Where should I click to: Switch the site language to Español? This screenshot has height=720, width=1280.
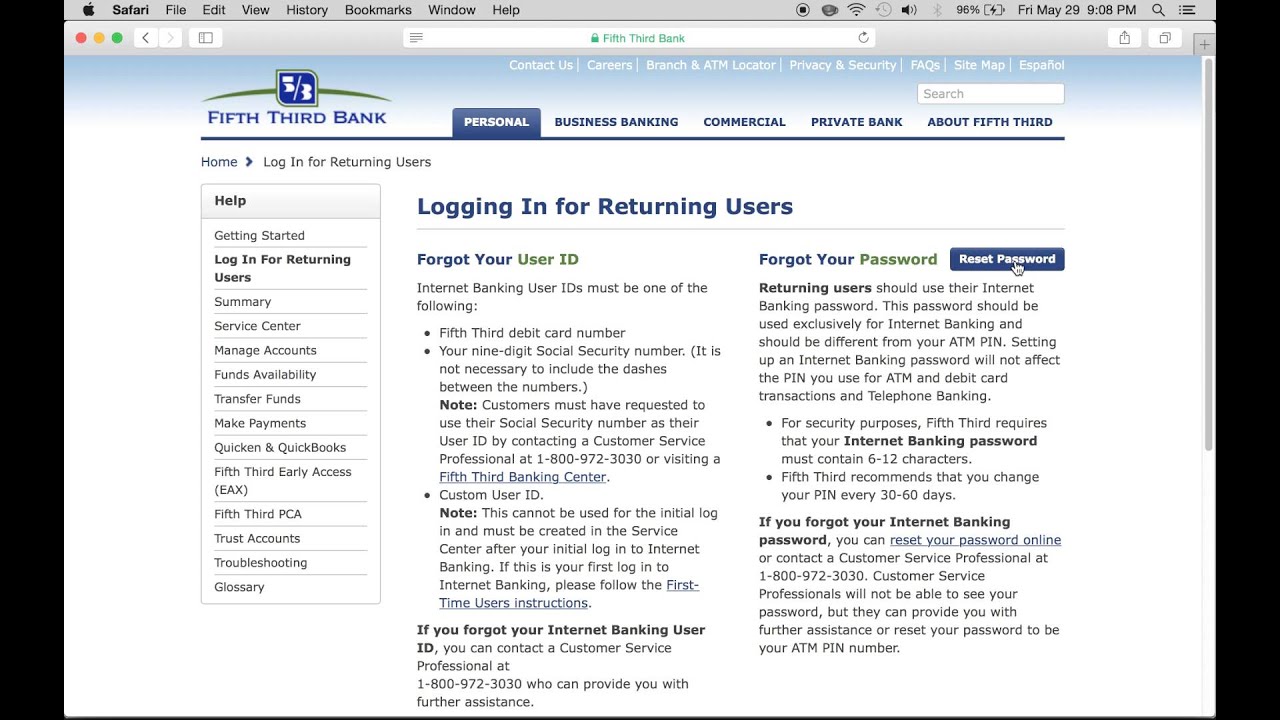click(1042, 65)
